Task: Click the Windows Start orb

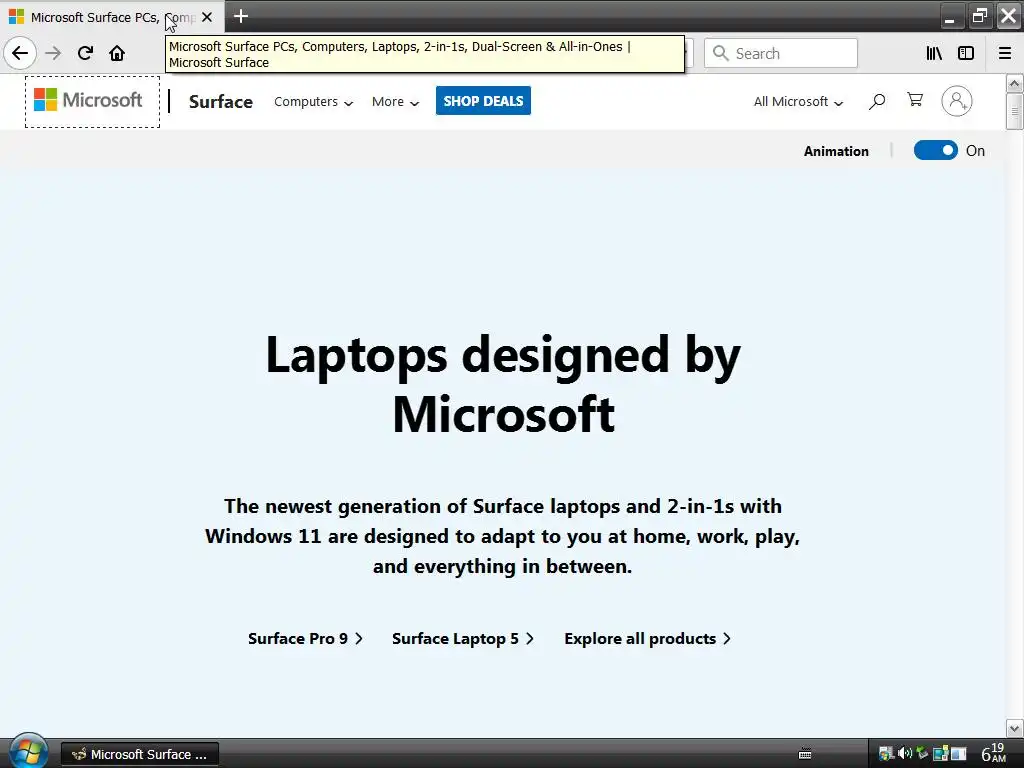Action: pos(28,752)
